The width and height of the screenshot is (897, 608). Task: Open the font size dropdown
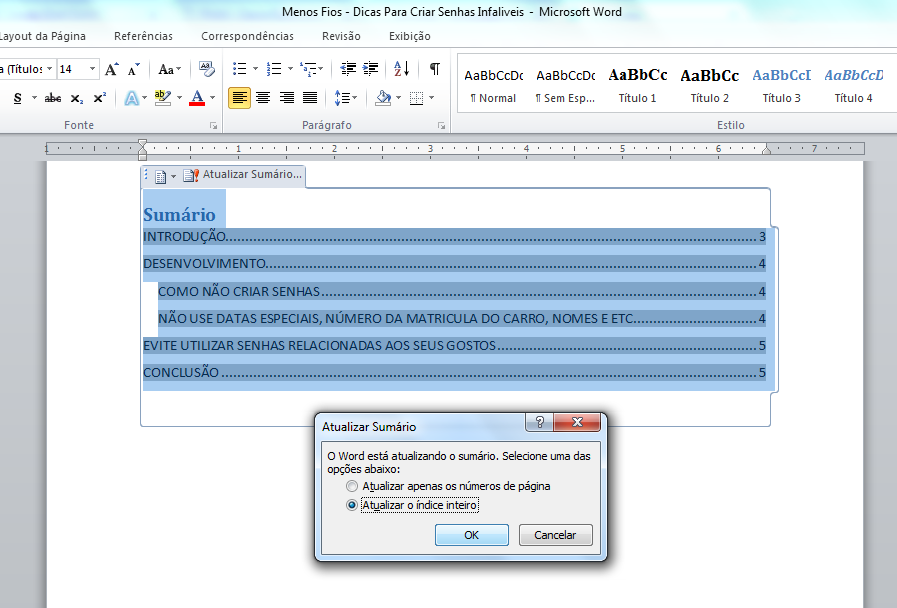click(x=92, y=68)
